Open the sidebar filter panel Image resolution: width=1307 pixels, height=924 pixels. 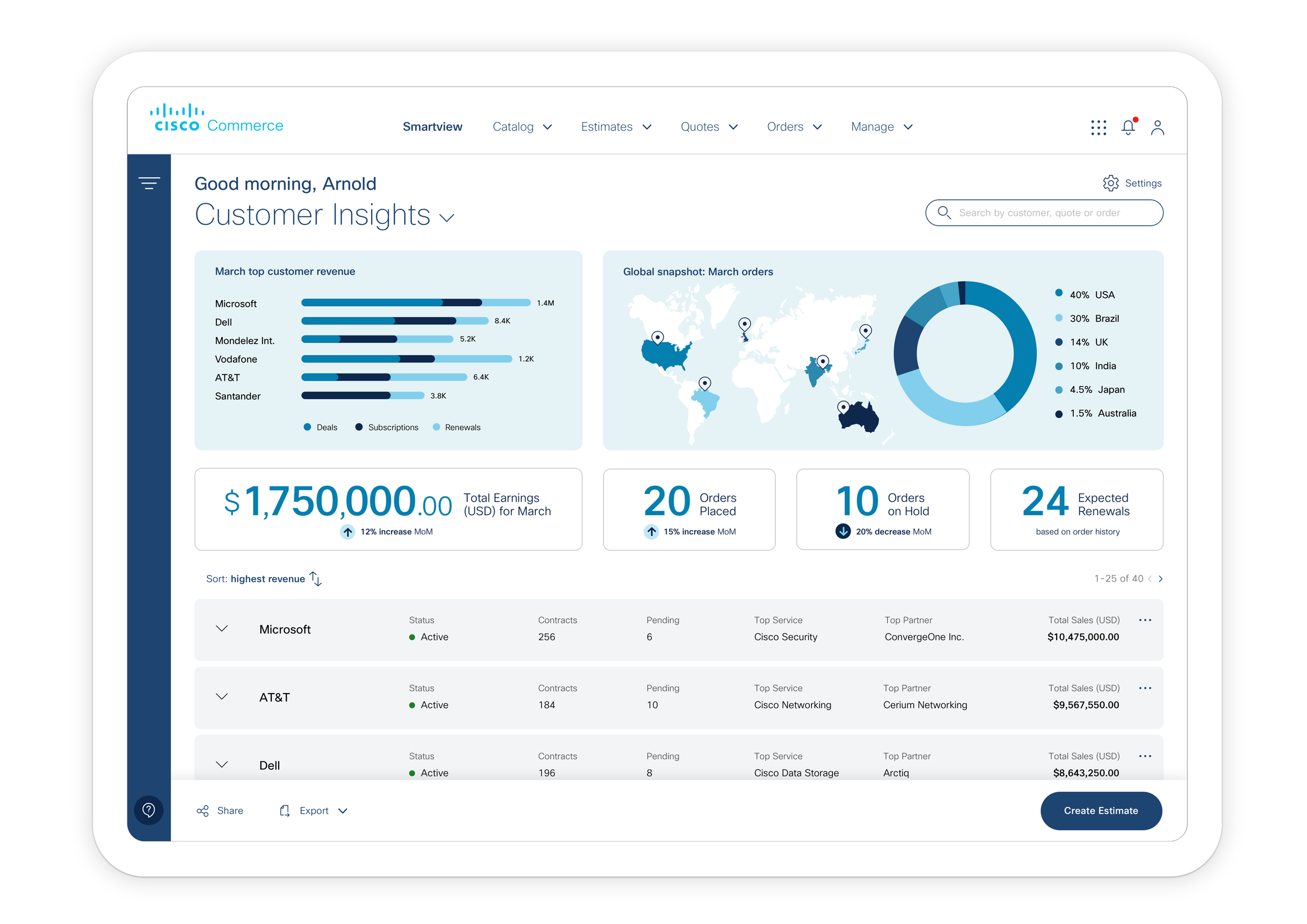coord(148,182)
